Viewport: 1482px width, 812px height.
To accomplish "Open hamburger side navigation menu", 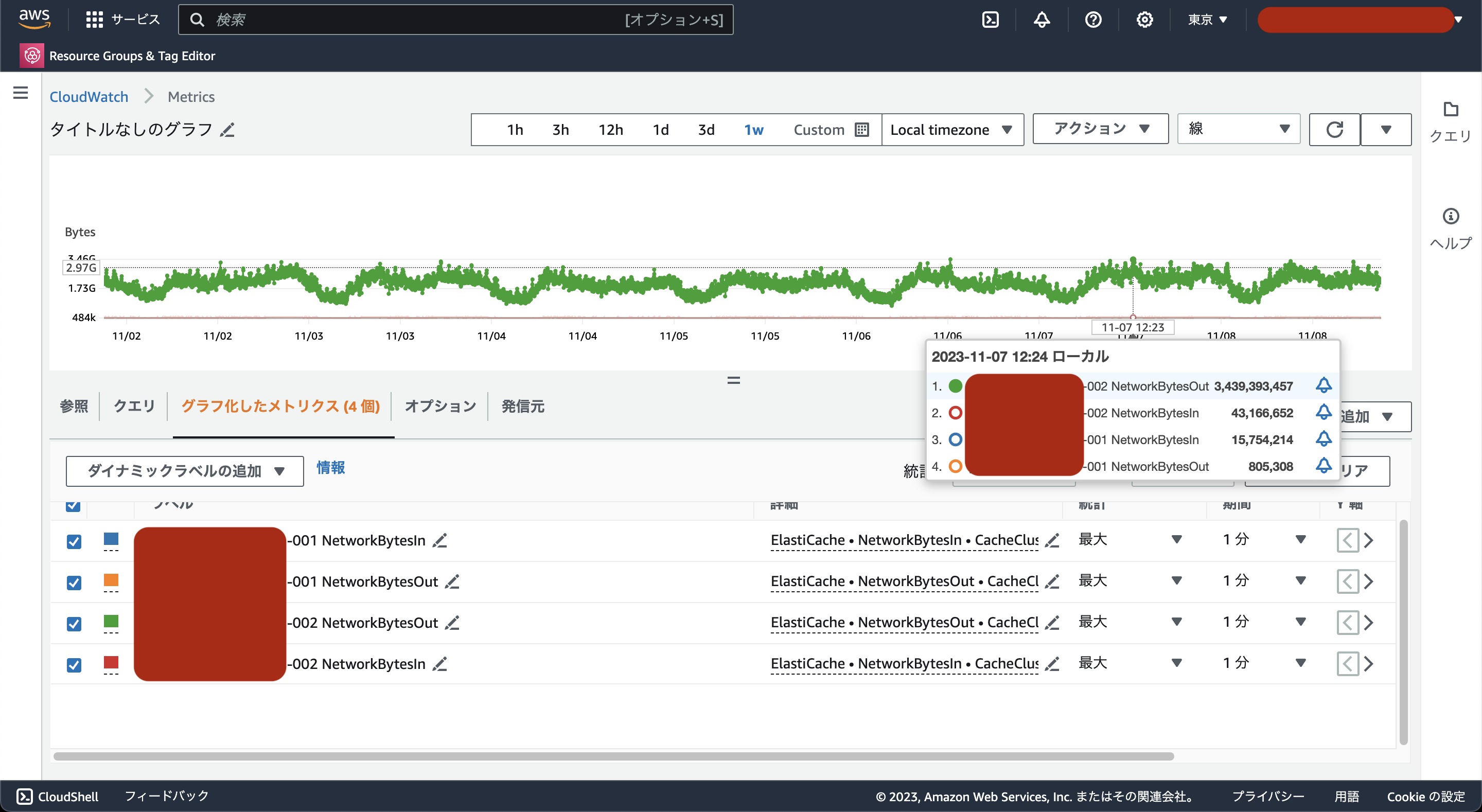I will (21, 93).
